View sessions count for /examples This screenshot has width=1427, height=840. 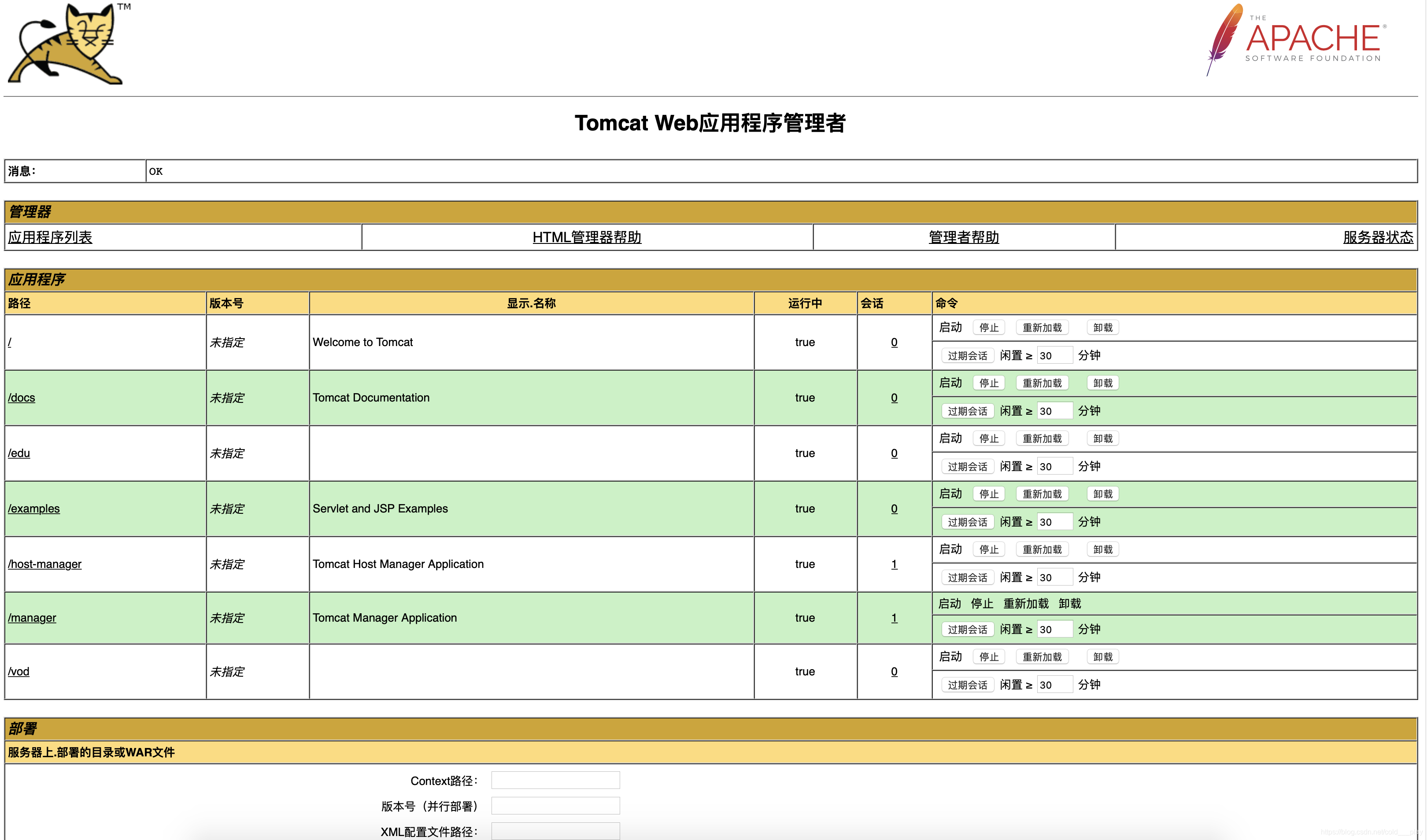(894, 508)
